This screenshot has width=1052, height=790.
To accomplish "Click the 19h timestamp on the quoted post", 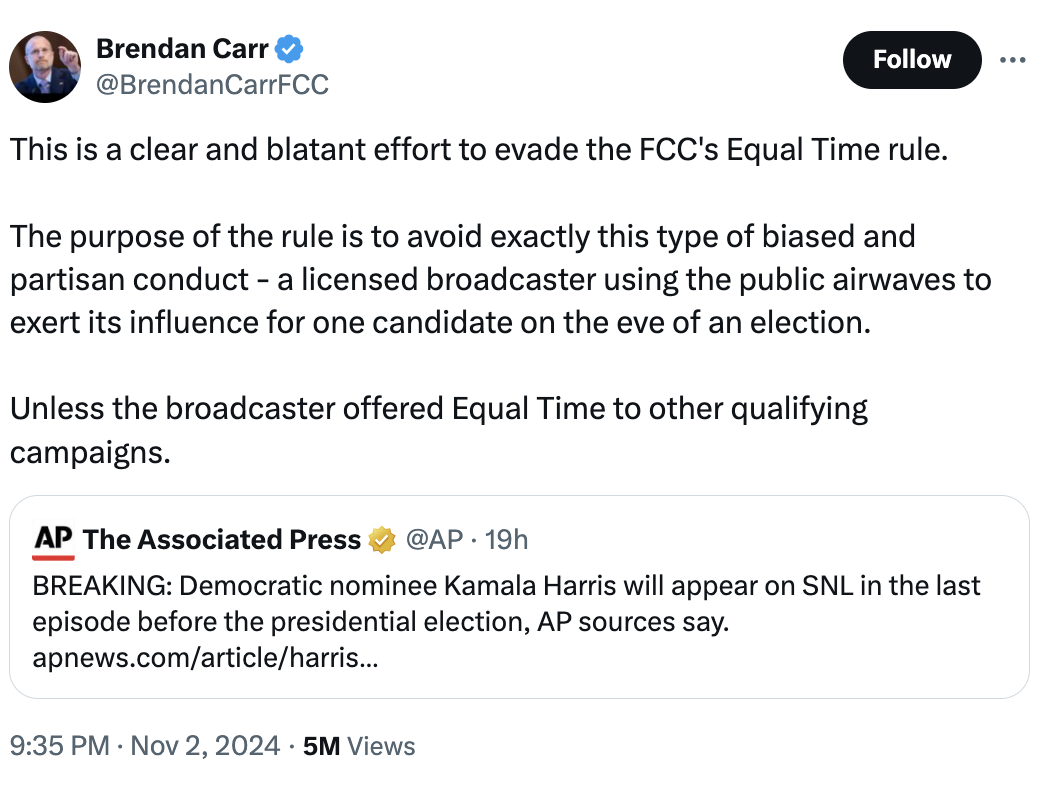I will point(506,540).
